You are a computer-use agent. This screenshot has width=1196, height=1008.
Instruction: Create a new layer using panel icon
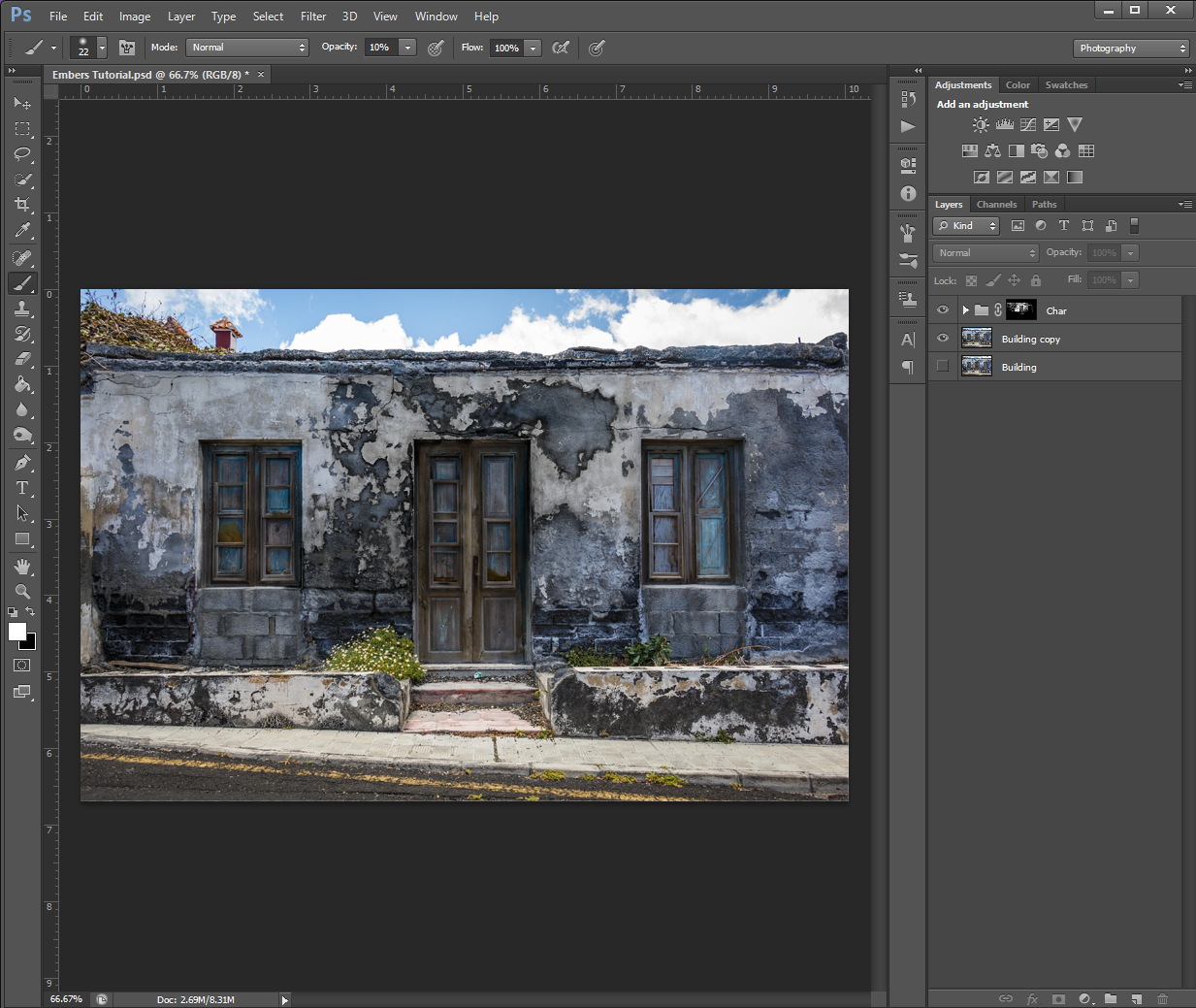click(1136, 998)
